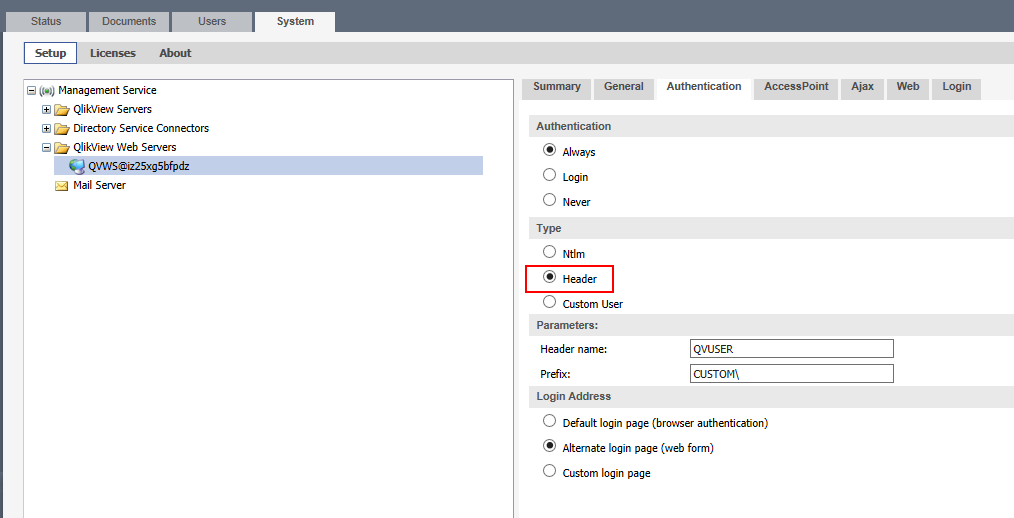Collapse the QlikView Web Servers folder

coord(46,147)
